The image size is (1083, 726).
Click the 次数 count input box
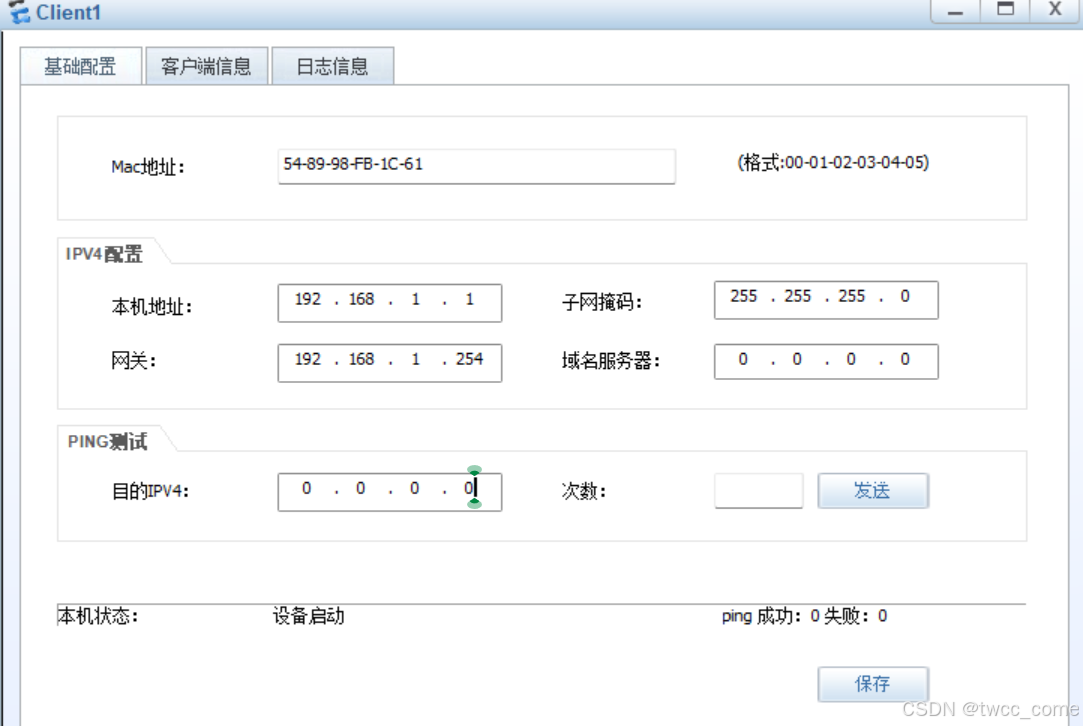point(758,490)
